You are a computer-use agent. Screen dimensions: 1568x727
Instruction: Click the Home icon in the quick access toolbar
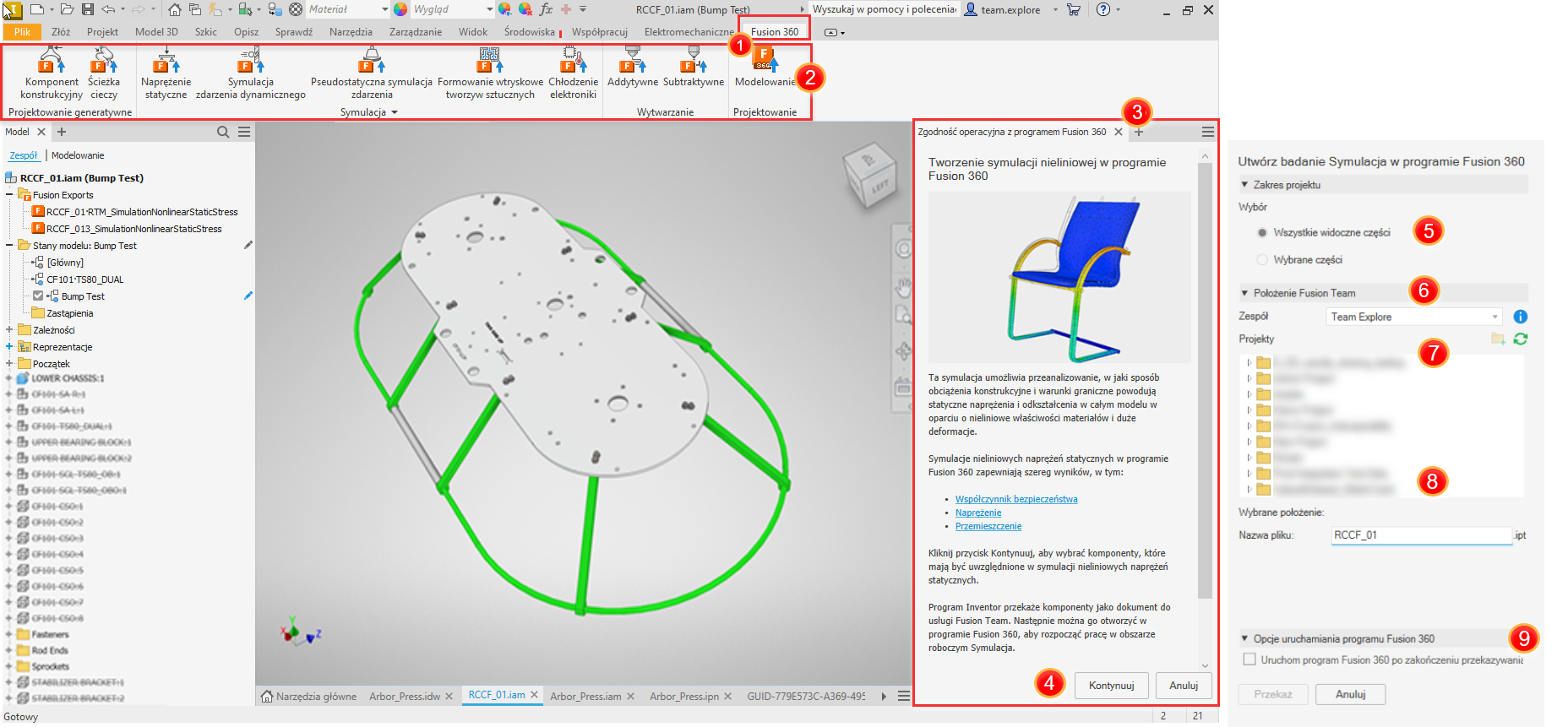click(174, 9)
